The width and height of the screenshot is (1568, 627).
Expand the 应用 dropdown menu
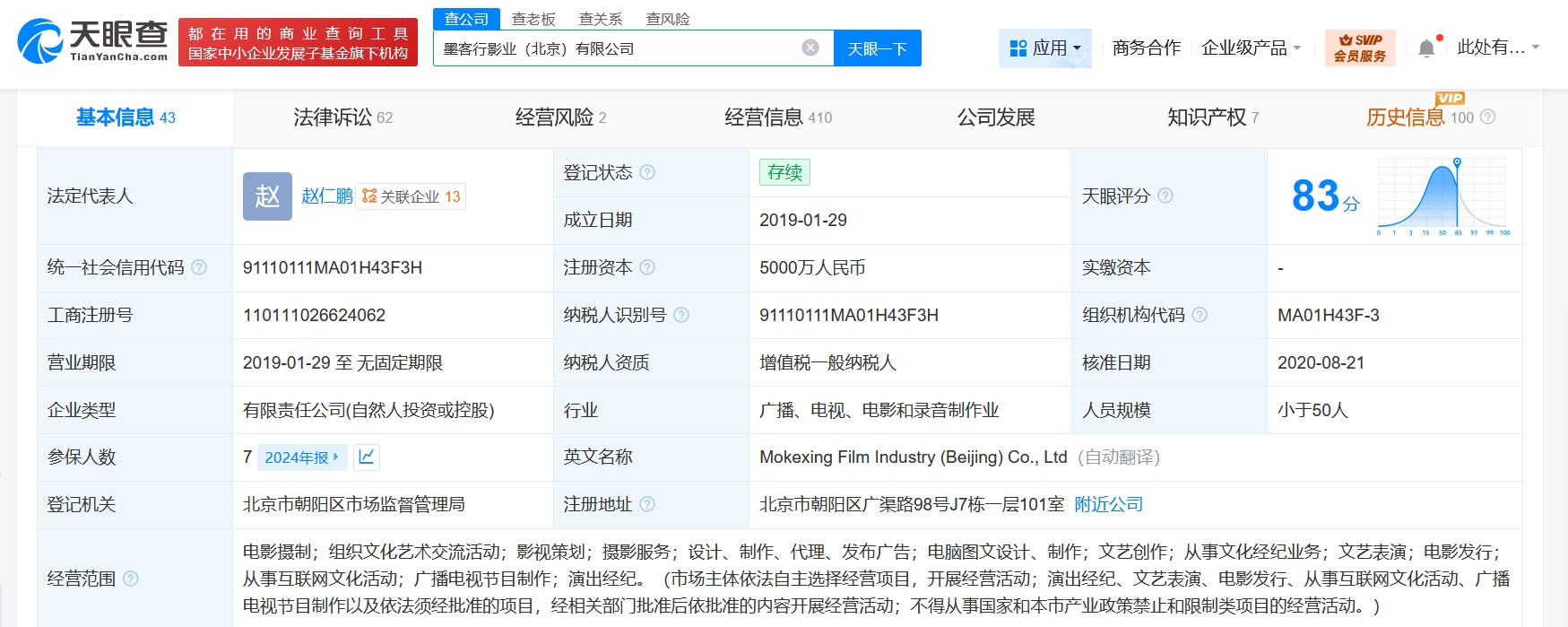click(1045, 48)
